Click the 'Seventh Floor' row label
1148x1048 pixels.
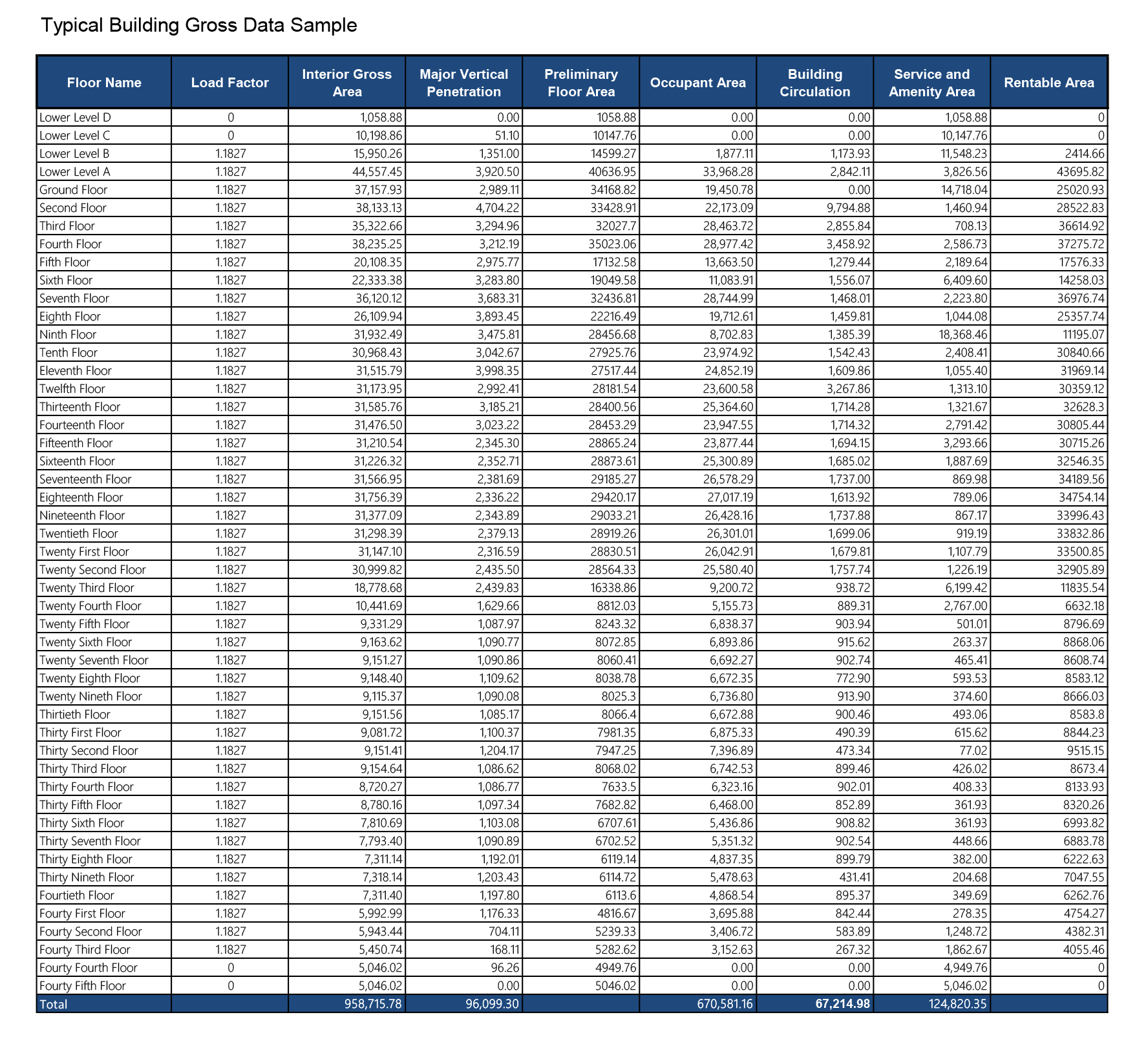click(x=74, y=299)
